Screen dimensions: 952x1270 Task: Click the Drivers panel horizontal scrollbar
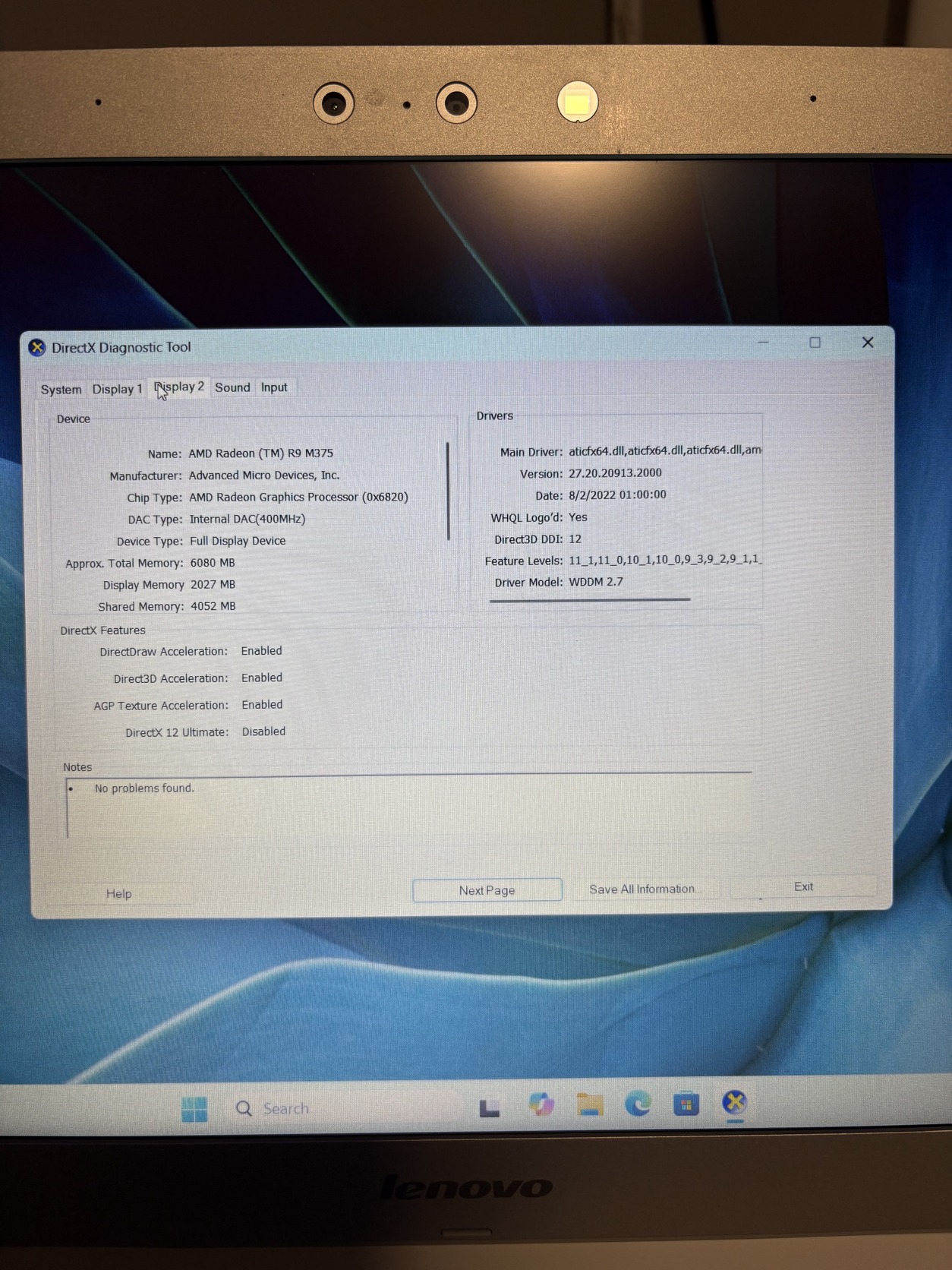pos(590,599)
